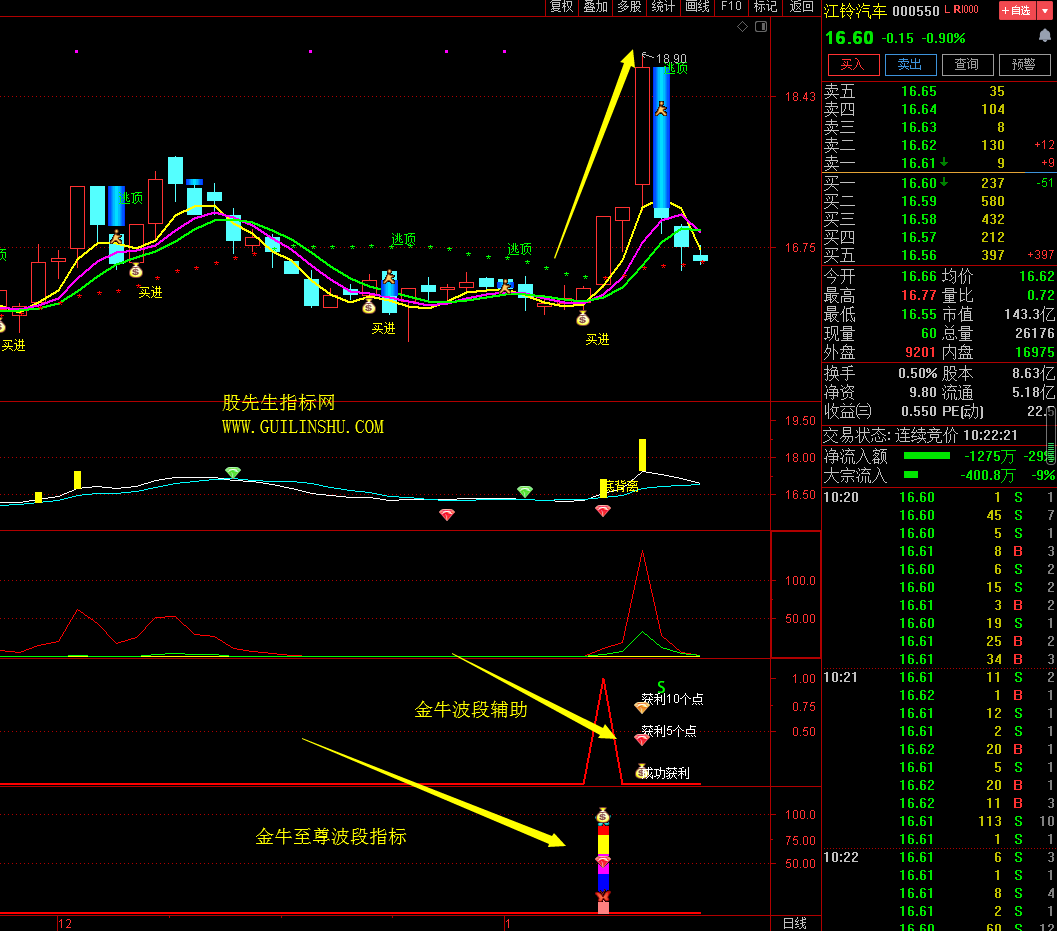Click the money bag above 买进 at 16.75 area
Image resolution: width=1057 pixels, height=931 pixels.
pos(136,270)
